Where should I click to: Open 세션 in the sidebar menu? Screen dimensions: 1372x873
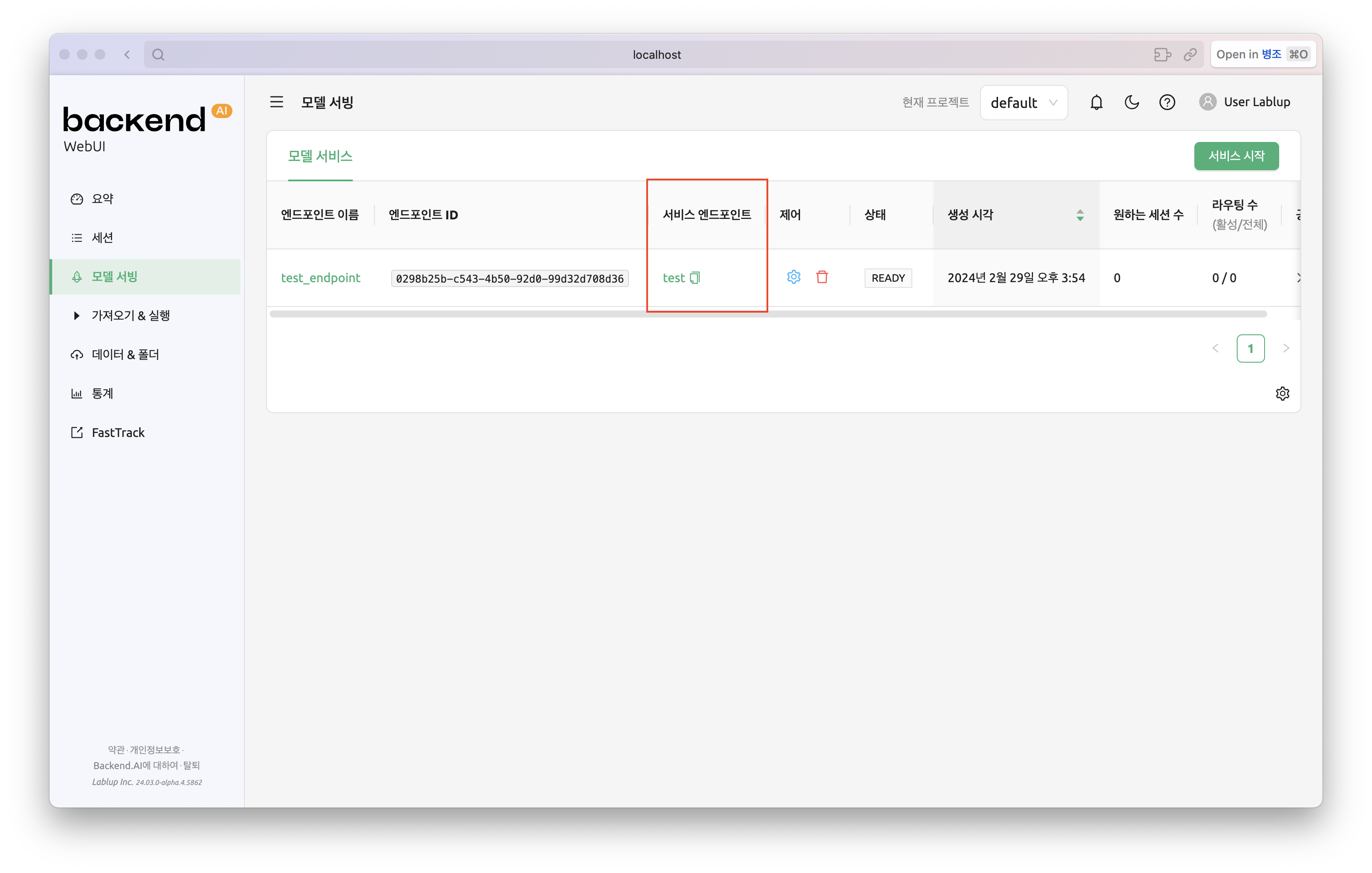point(103,238)
